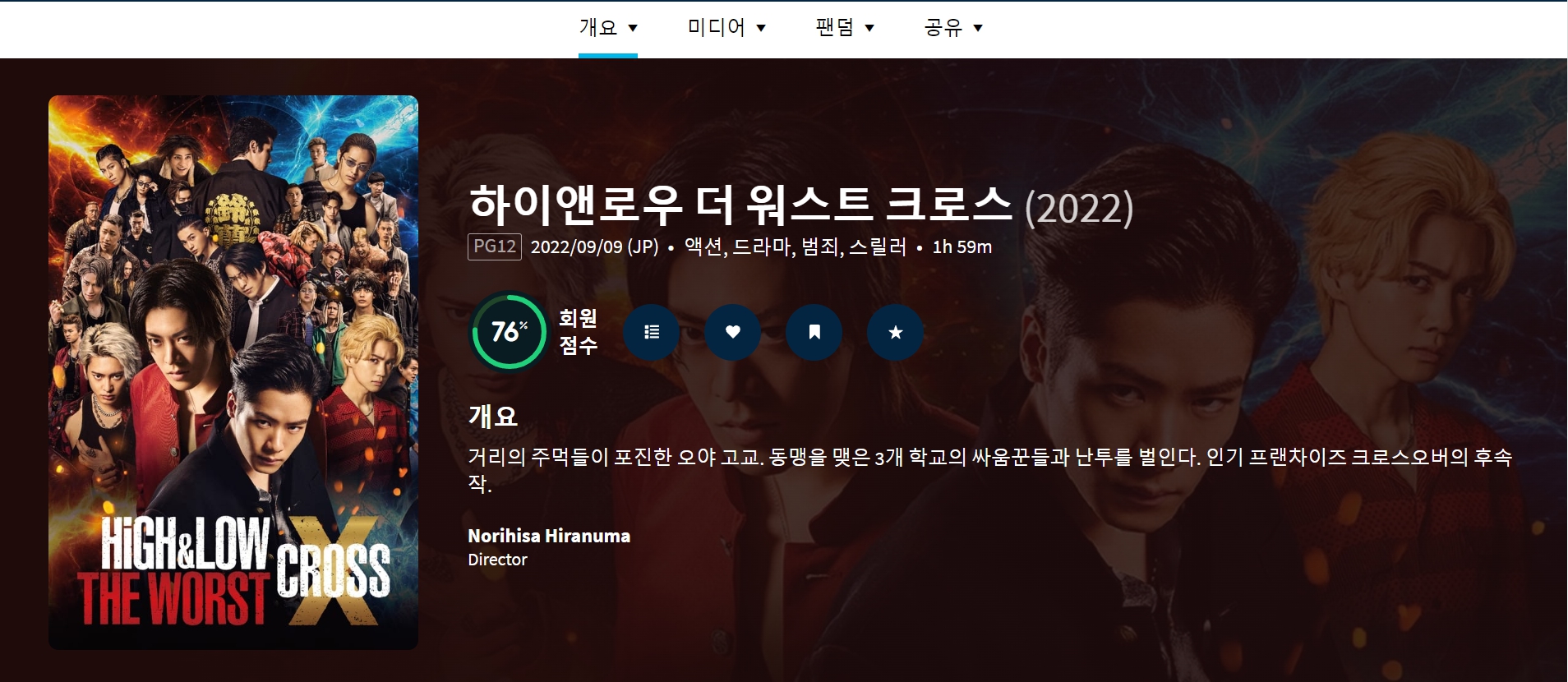Add to watchlist with bookmark icon
Screen dimensions: 1568x682
point(814,332)
